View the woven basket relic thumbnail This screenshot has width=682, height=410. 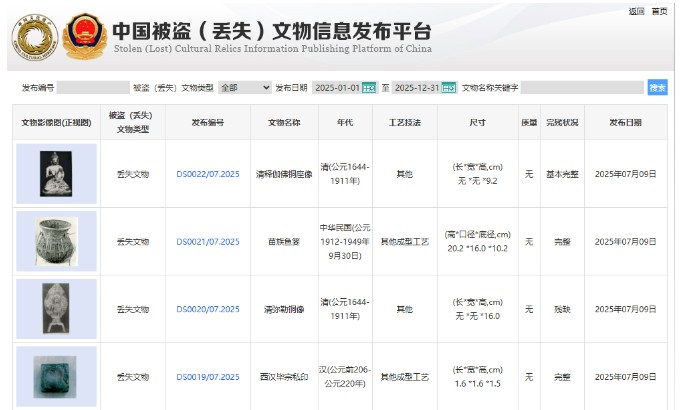pyautogui.click(x=56, y=241)
